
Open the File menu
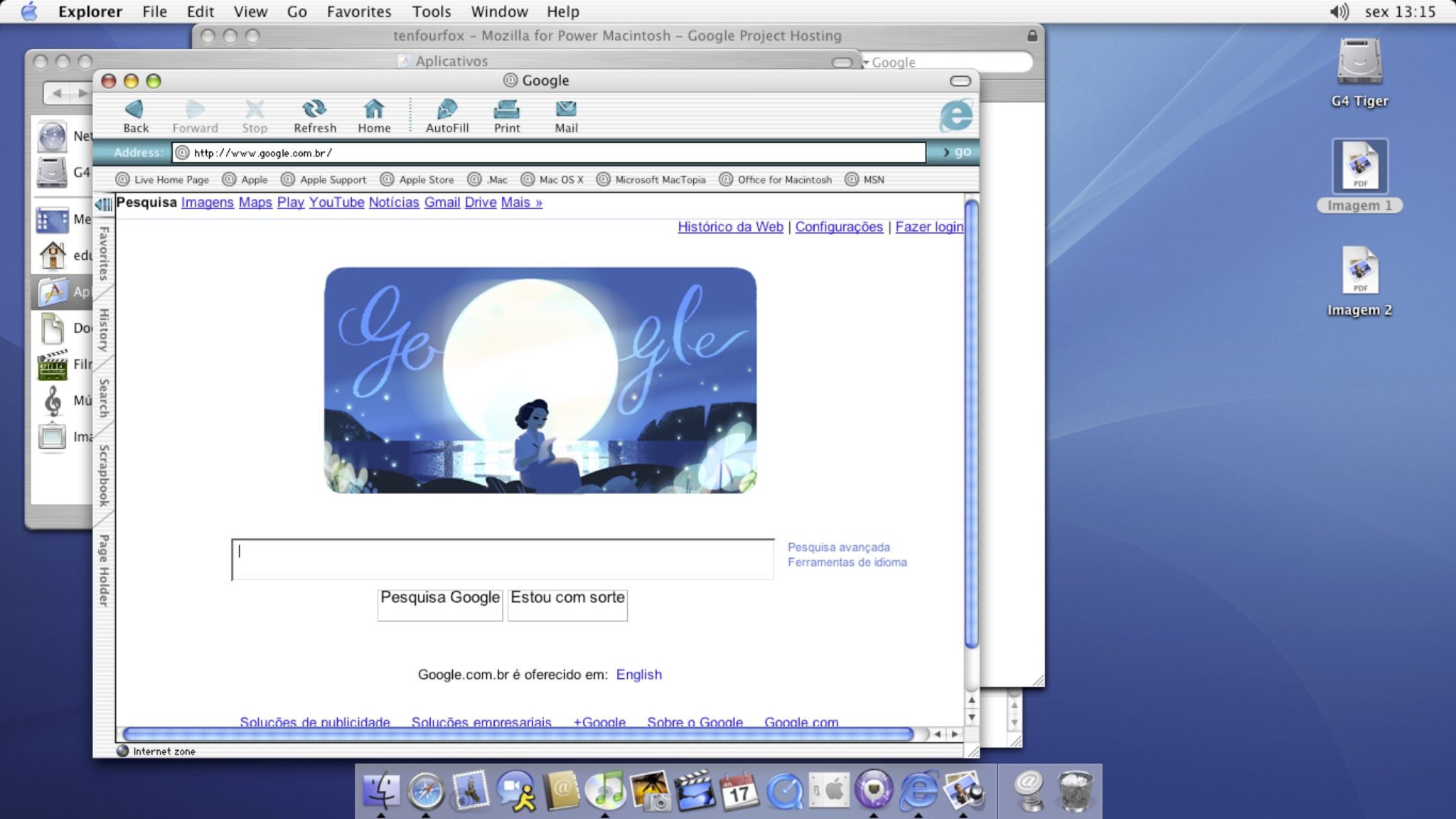(x=154, y=11)
